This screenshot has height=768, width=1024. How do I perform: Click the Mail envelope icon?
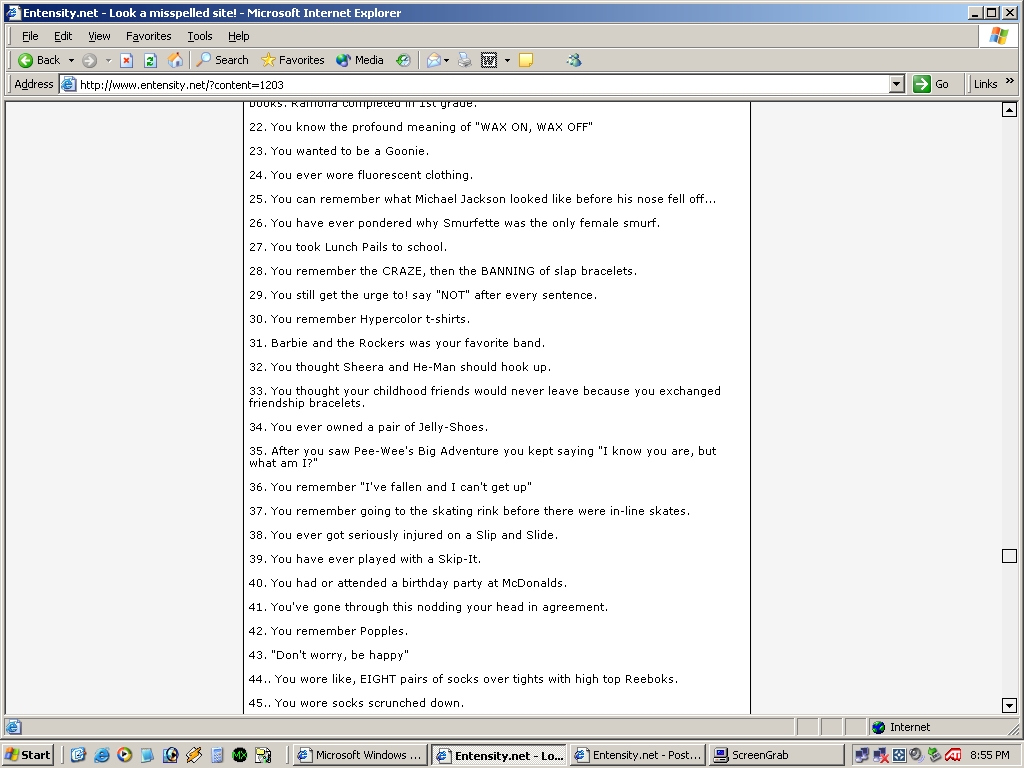pyautogui.click(x=434, y=61)
